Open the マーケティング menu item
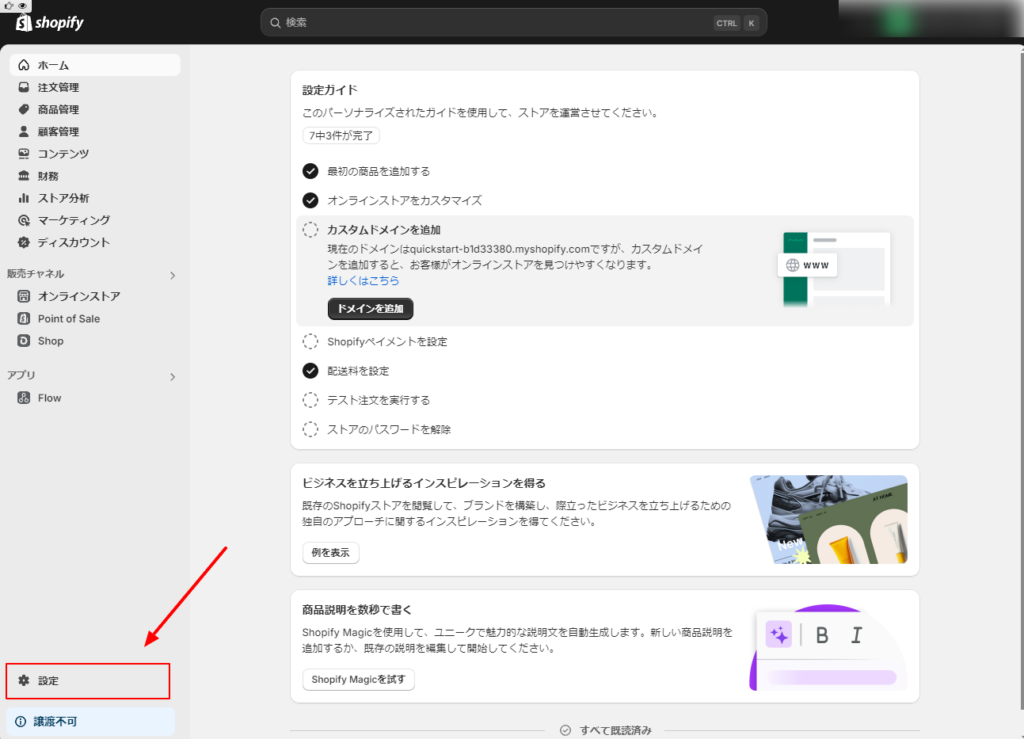Image resolution: width=1024 pixels, height=739 pixels. 95,221
